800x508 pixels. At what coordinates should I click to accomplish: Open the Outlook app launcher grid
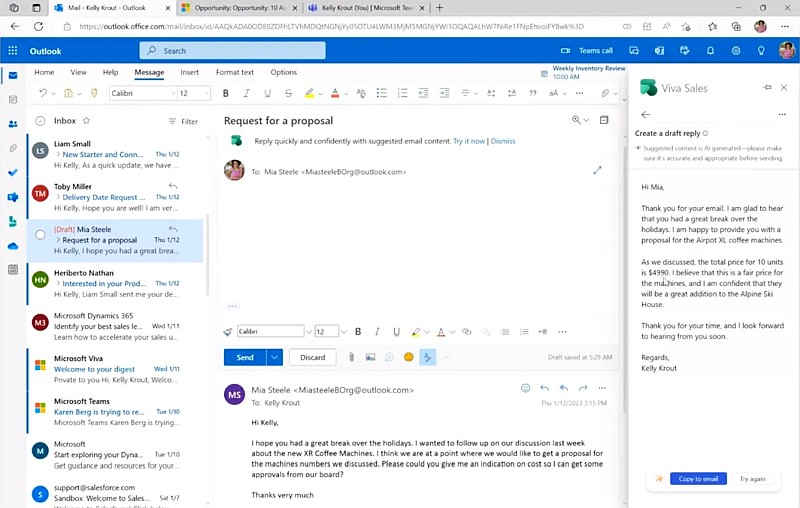pos(13,50)
